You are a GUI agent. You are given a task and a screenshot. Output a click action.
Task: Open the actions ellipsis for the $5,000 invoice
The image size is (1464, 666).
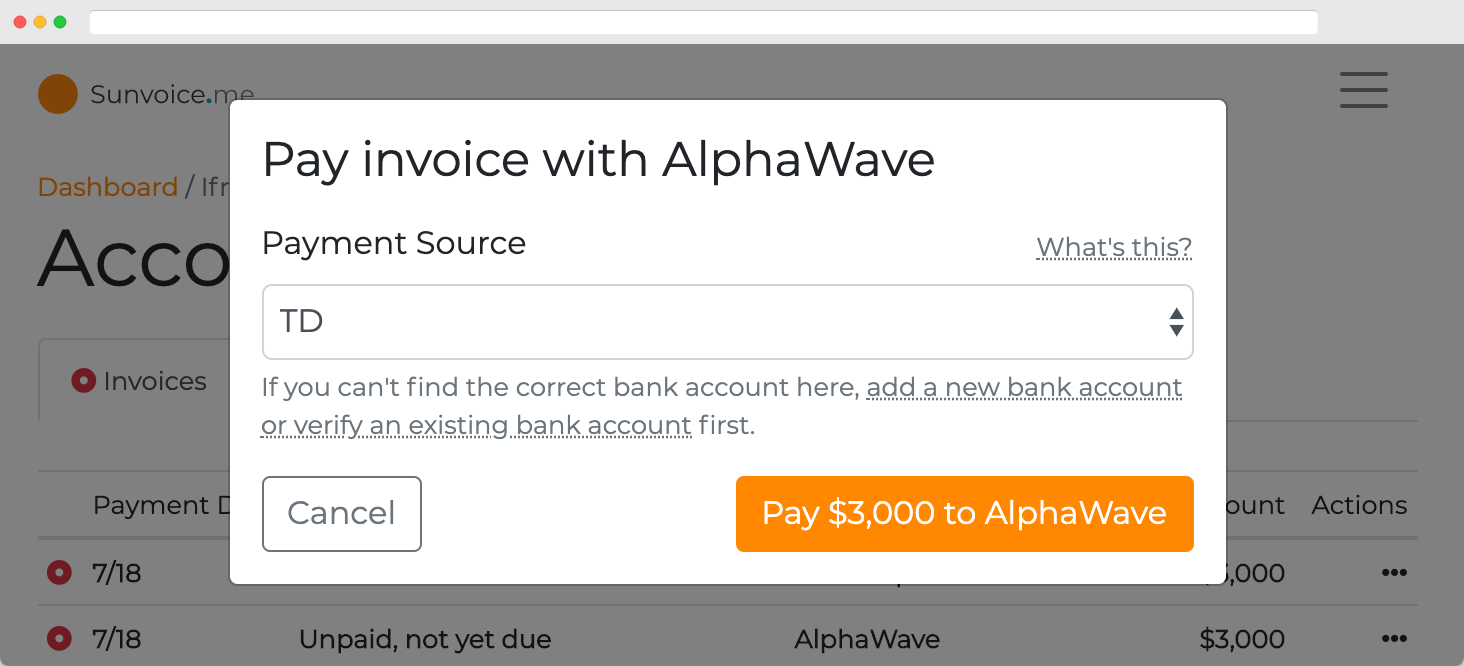point(1393,573)
